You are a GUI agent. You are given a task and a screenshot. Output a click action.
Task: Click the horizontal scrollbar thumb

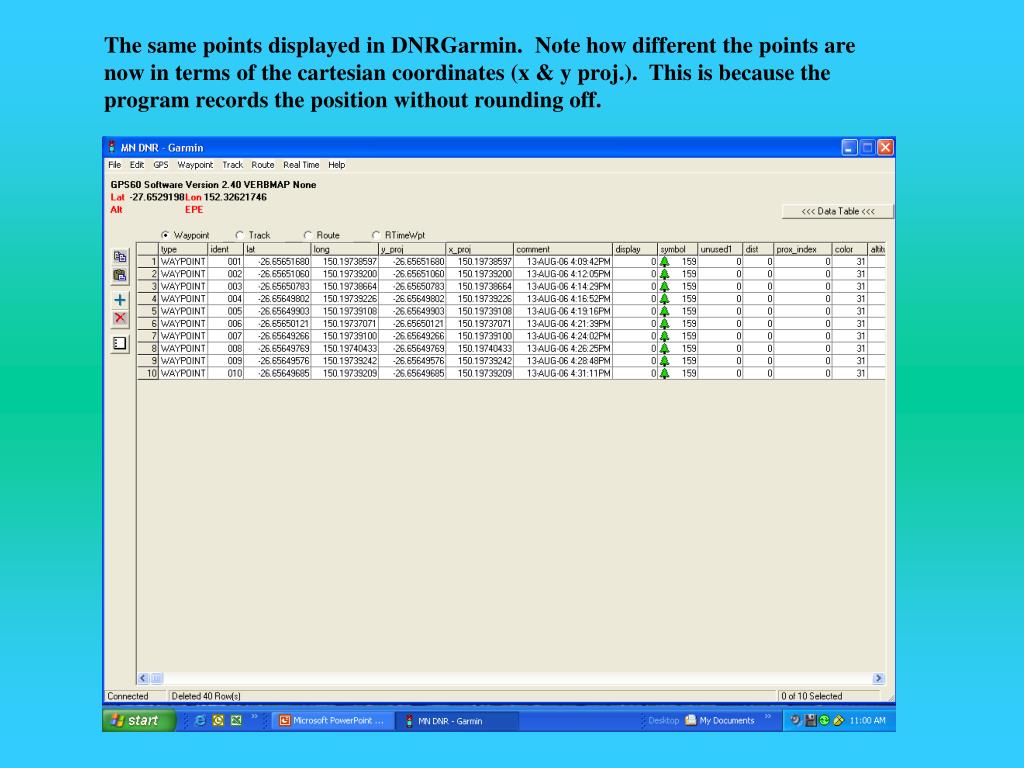156,679
